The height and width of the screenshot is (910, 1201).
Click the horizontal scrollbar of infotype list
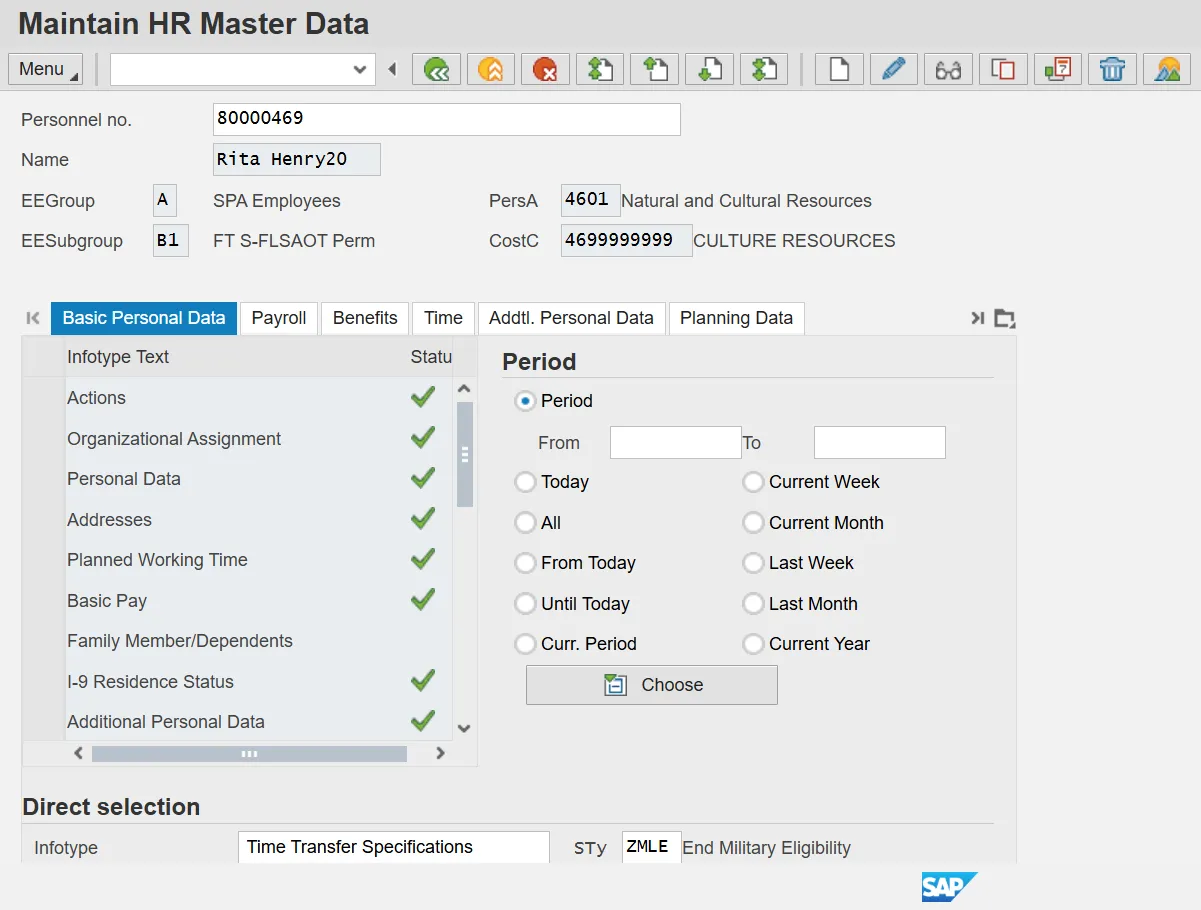coord(249,754)
